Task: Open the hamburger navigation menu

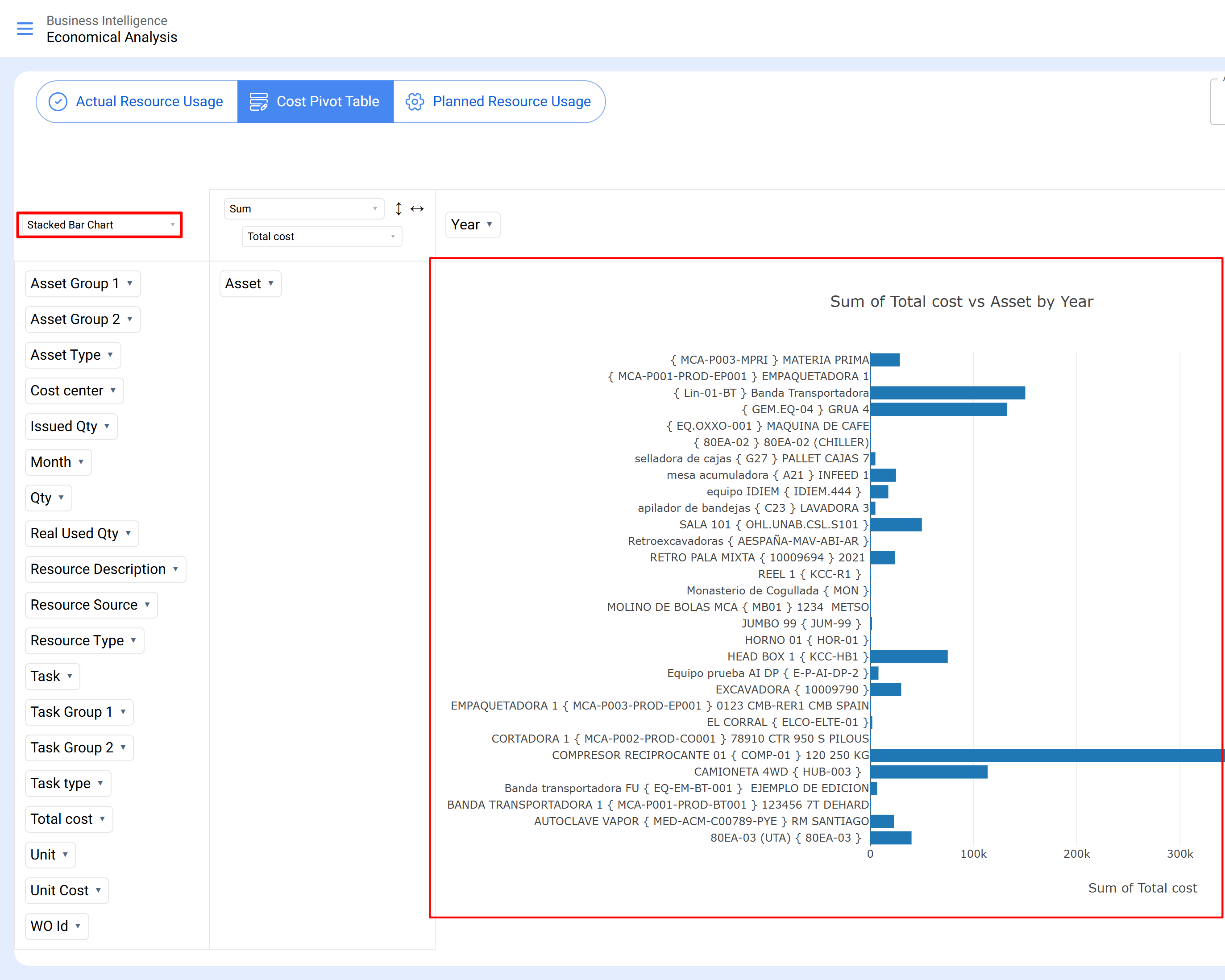Action: [25, 29]
